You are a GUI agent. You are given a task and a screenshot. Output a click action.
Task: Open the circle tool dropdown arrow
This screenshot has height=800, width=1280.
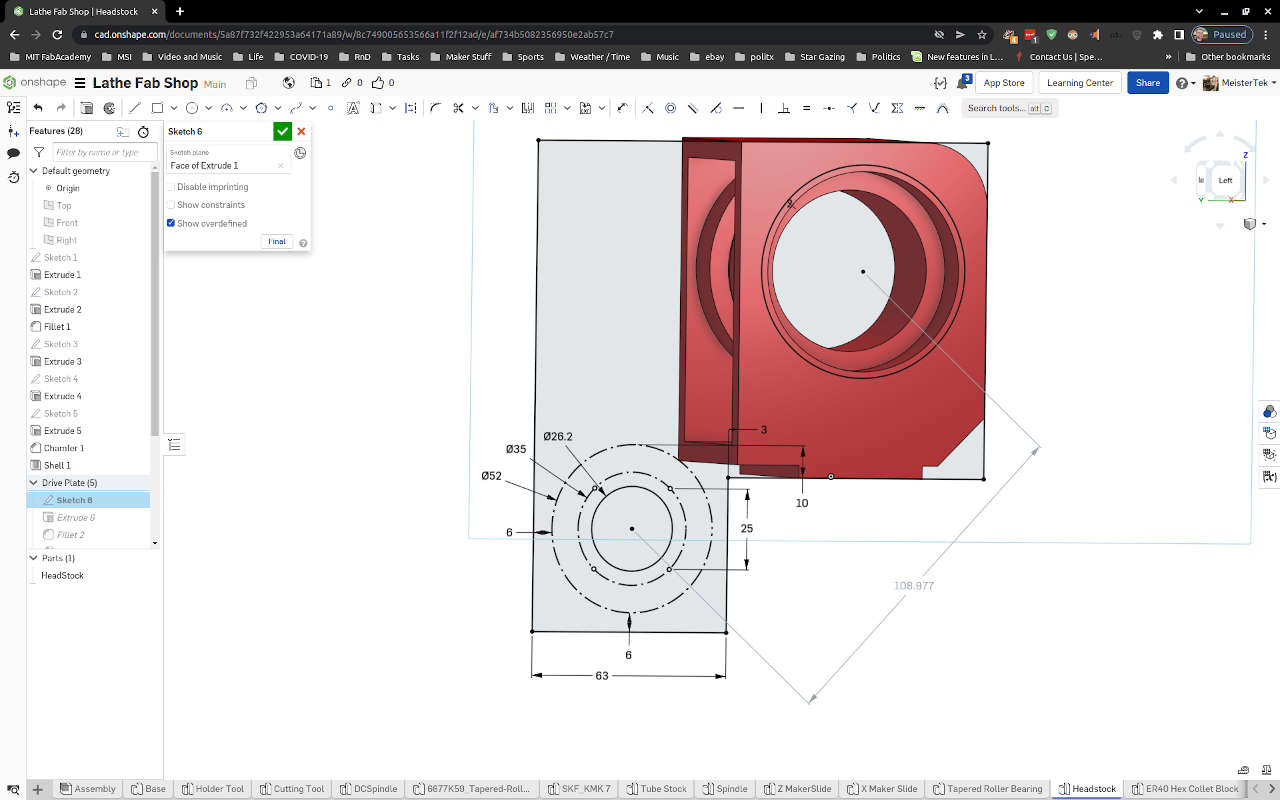209,108
